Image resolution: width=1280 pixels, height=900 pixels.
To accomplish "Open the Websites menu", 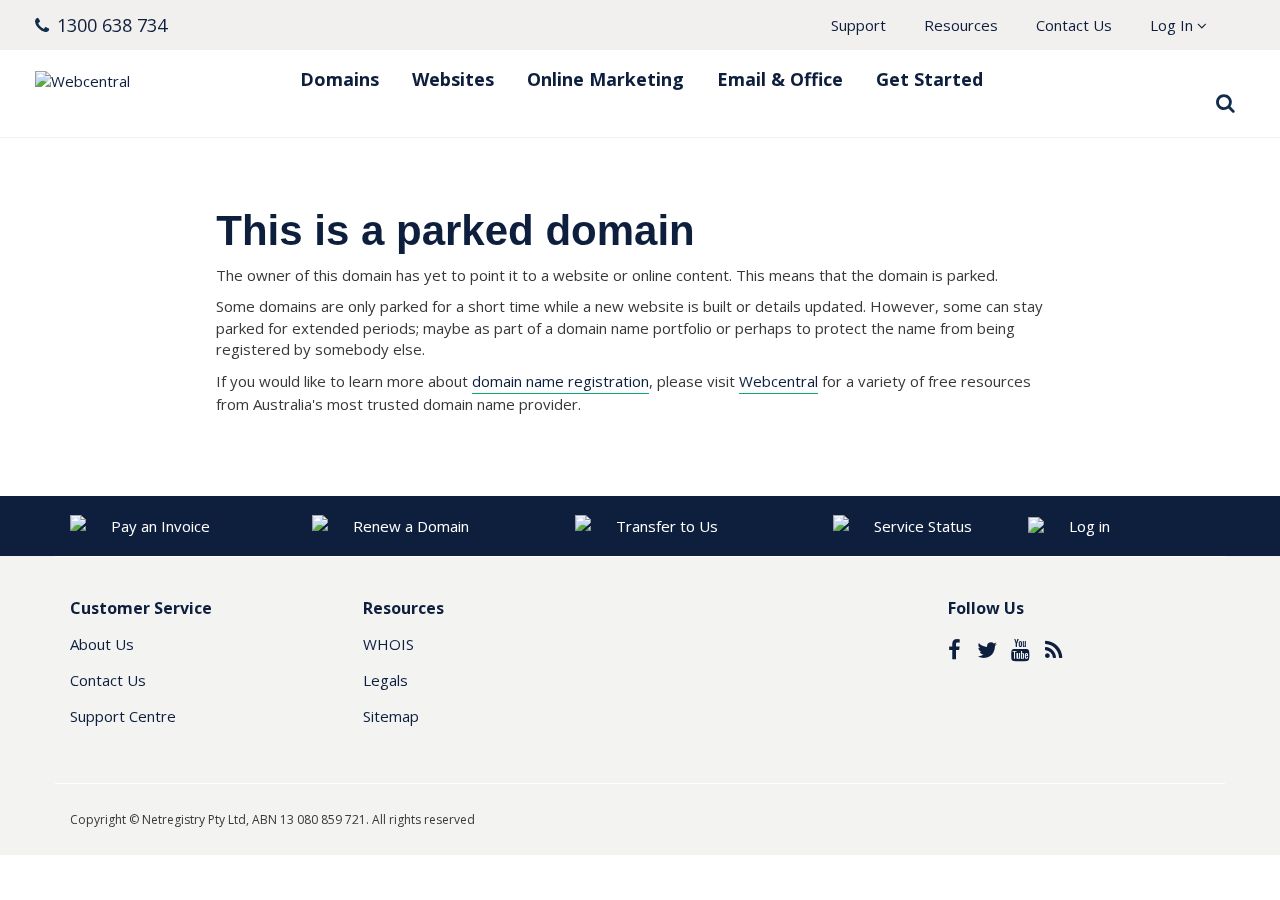I will 453,79.
